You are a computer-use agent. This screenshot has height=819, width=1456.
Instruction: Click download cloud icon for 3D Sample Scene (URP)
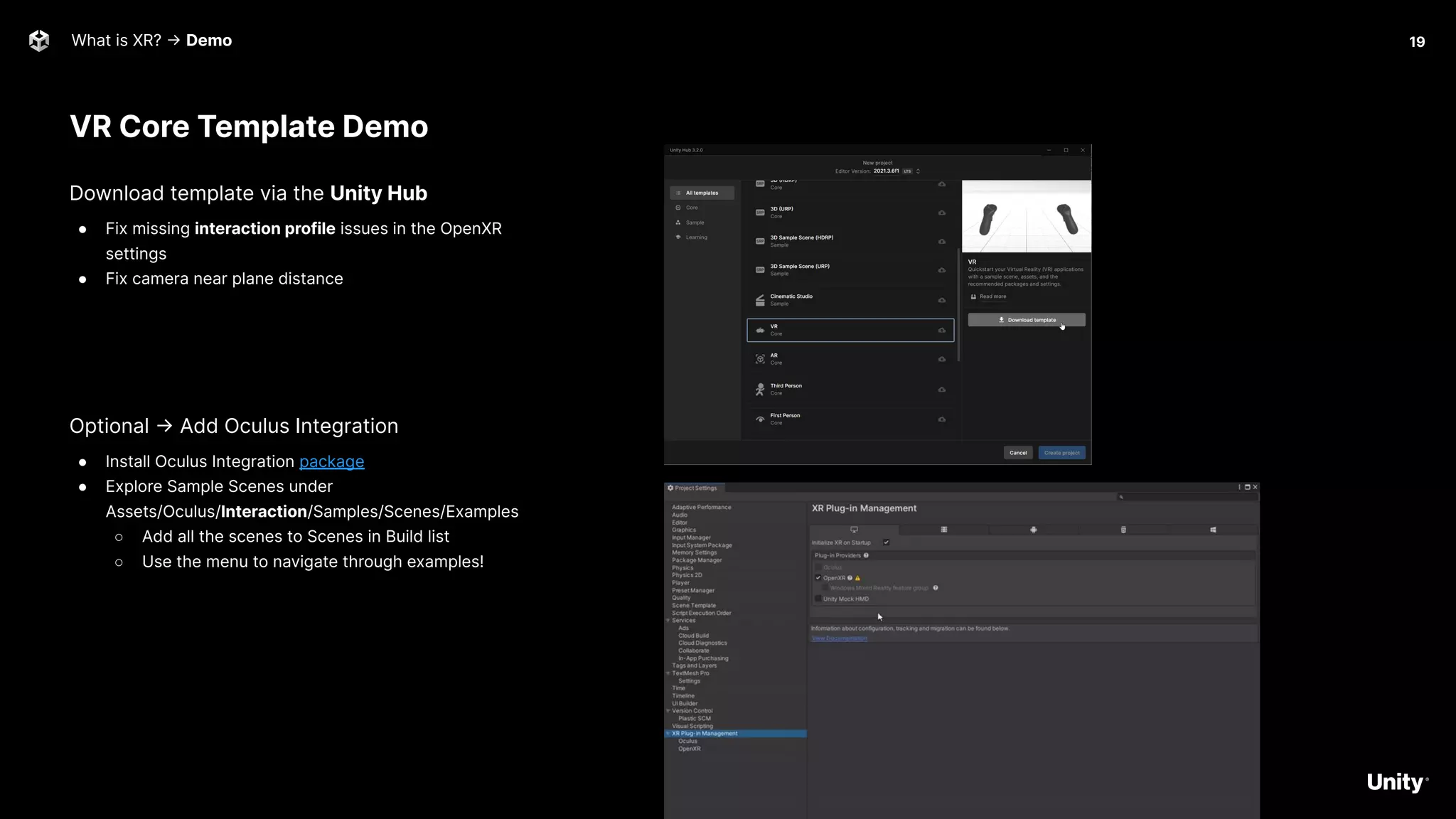click(x=942, y=270)
